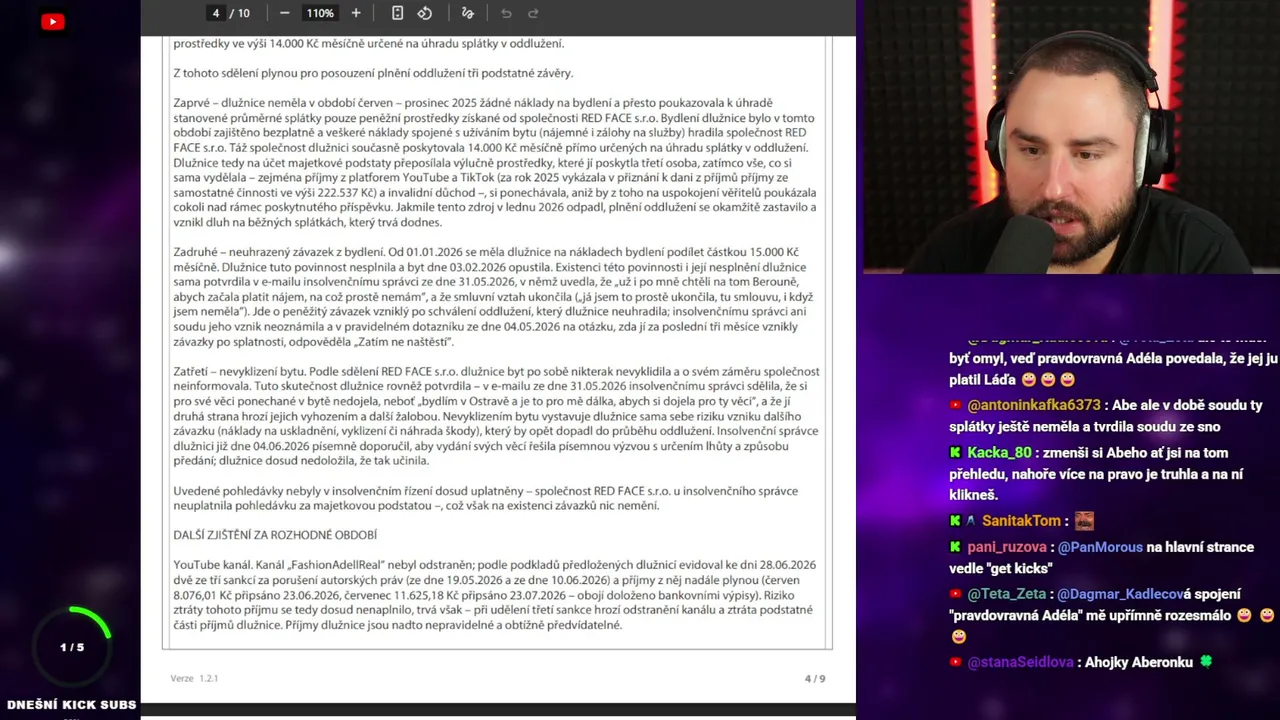
Task: Click the username @Teta_Zeta in chat
Action: point(1007,594)
